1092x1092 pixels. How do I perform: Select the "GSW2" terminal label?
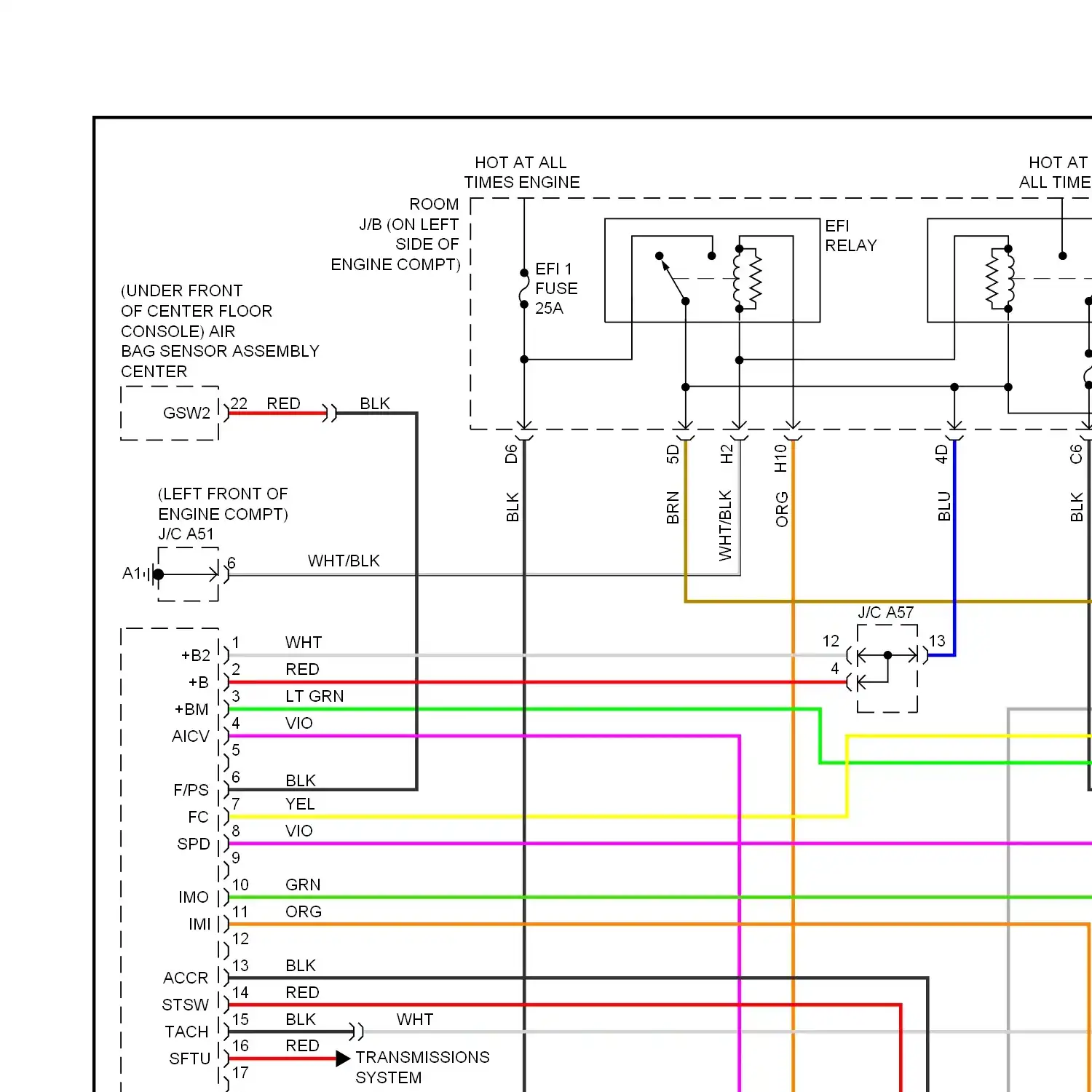(x=186, y=413)
